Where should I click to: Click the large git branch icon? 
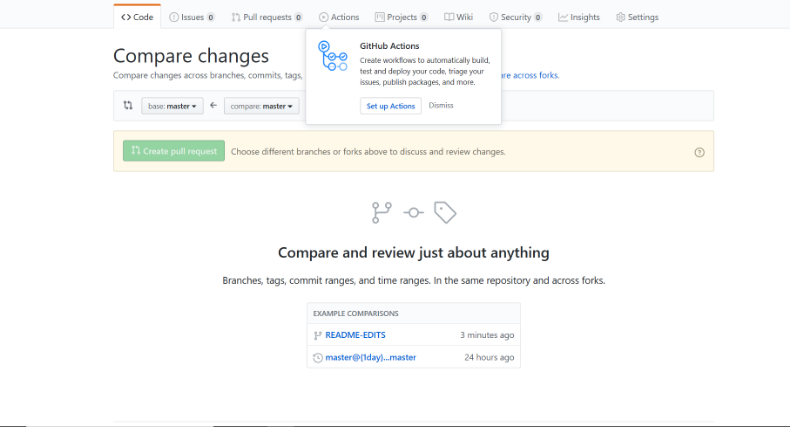pos(381,212)
